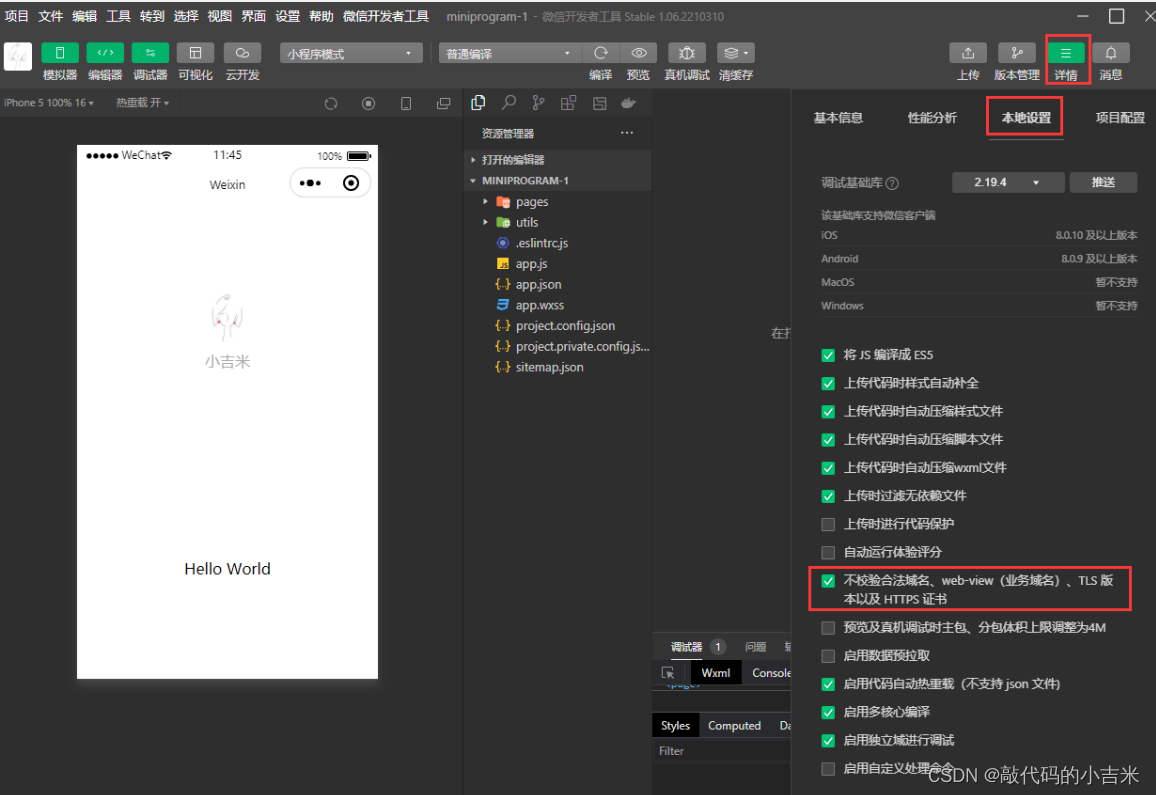
Task: Click the element inspector arrow icon in debugger
Action: coord(668,673)
